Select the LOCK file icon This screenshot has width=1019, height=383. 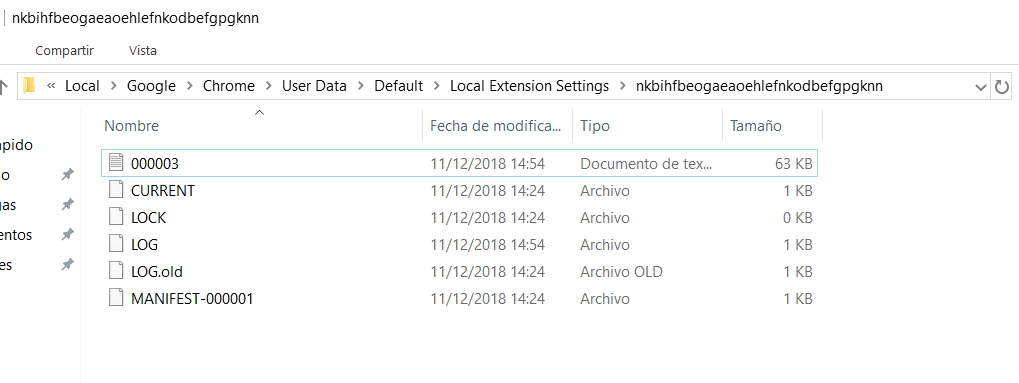(116, 217)
